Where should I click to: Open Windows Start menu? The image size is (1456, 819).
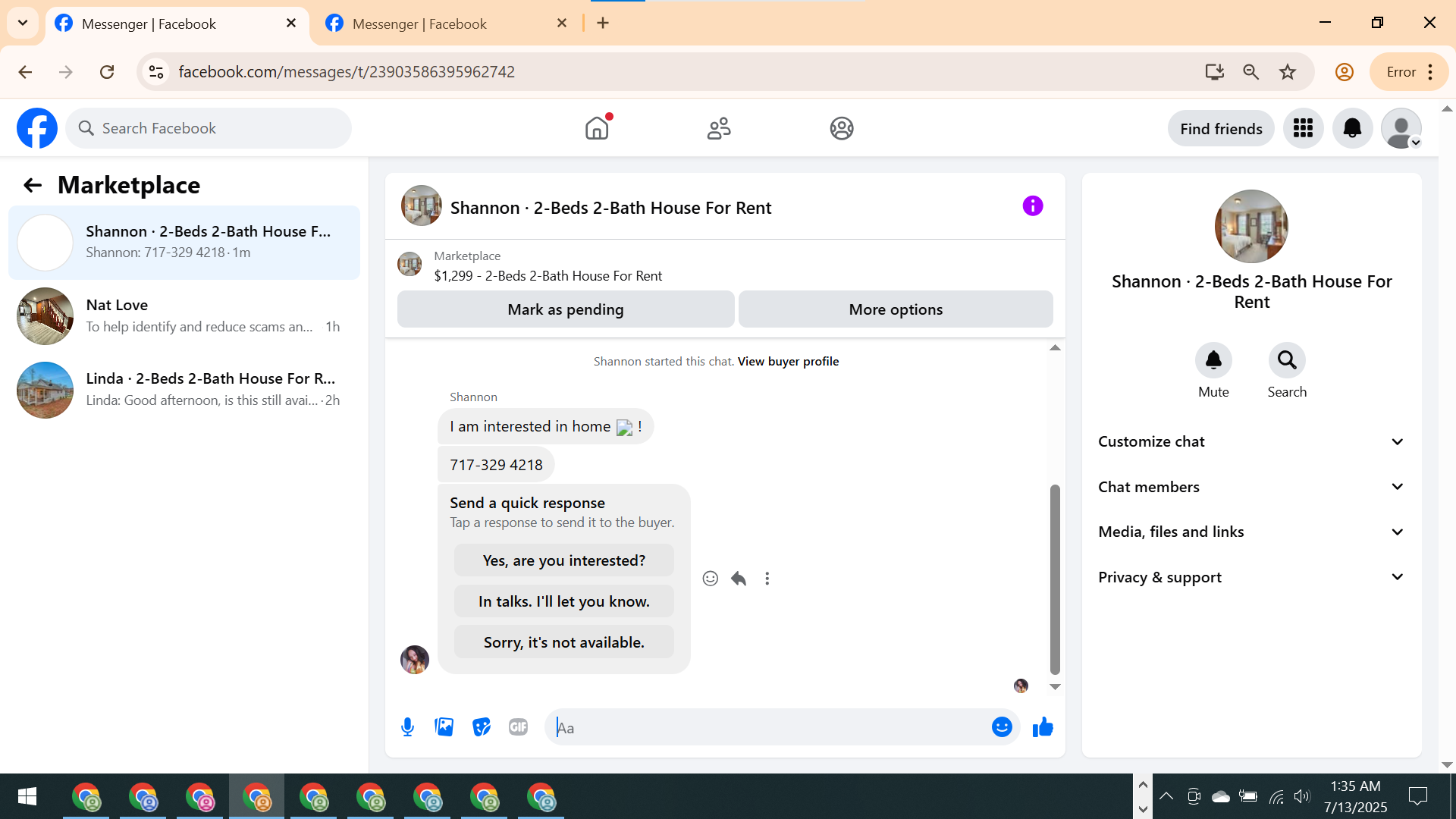(x=27, y=796)
